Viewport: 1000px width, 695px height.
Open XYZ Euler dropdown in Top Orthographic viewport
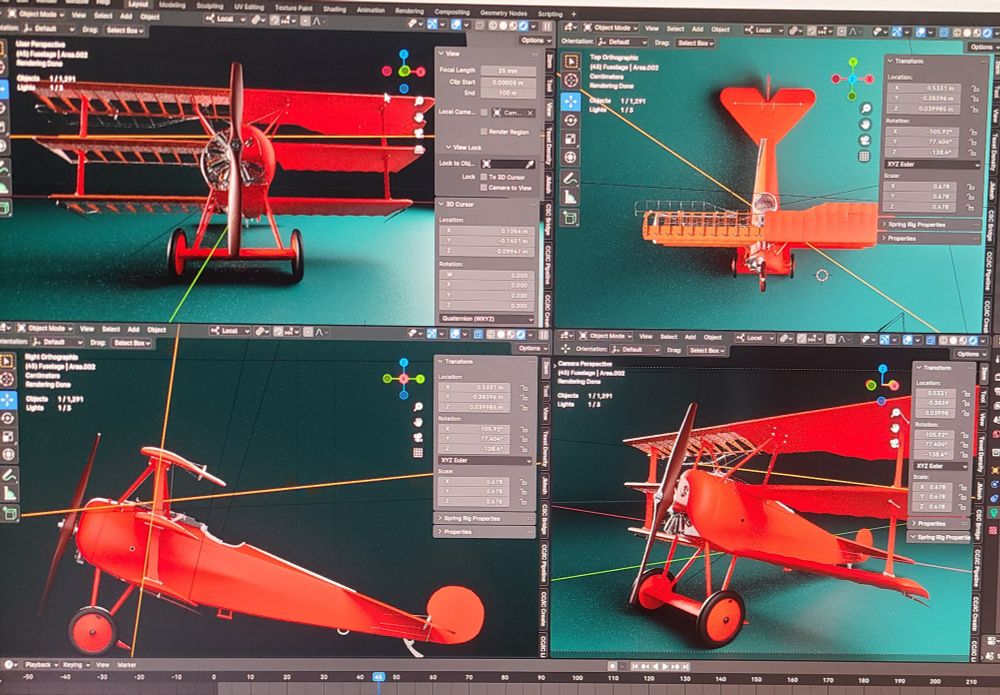[x=932, y=164]
